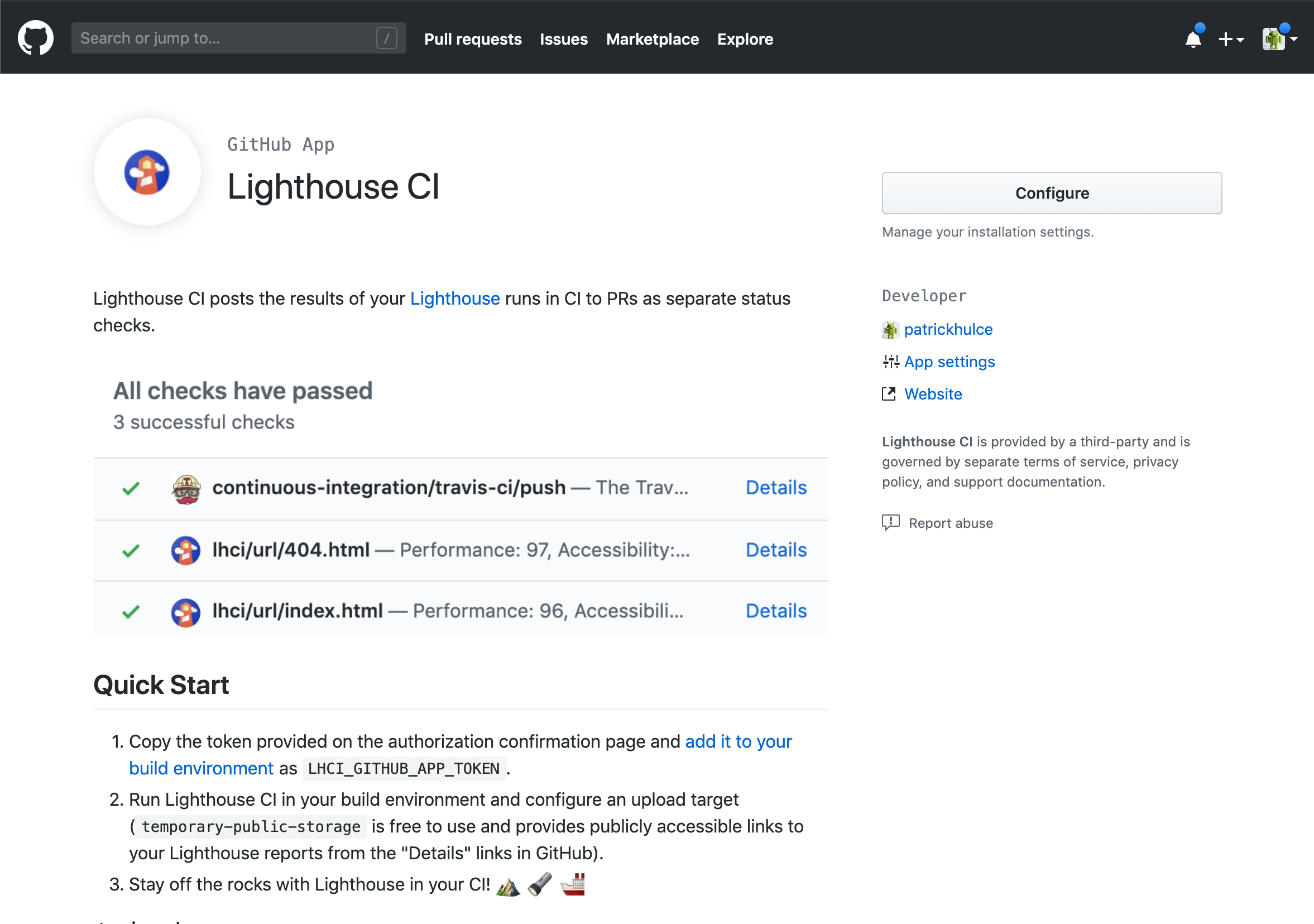Click the Report abuse flag icon
The width and height of the screenshot is (1314, 924).
(x=890, y=522)
